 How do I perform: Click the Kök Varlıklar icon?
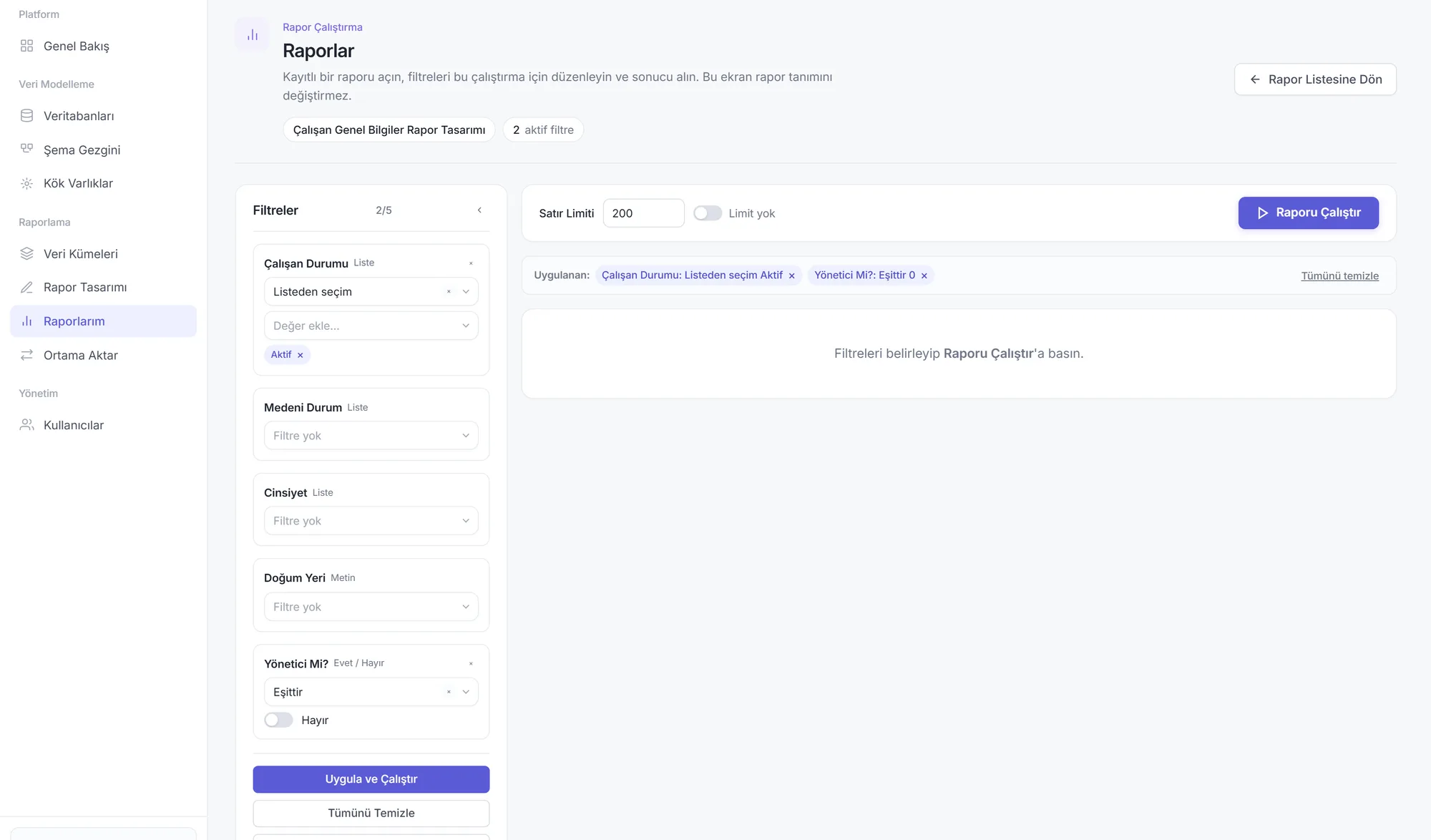(26, 183)
